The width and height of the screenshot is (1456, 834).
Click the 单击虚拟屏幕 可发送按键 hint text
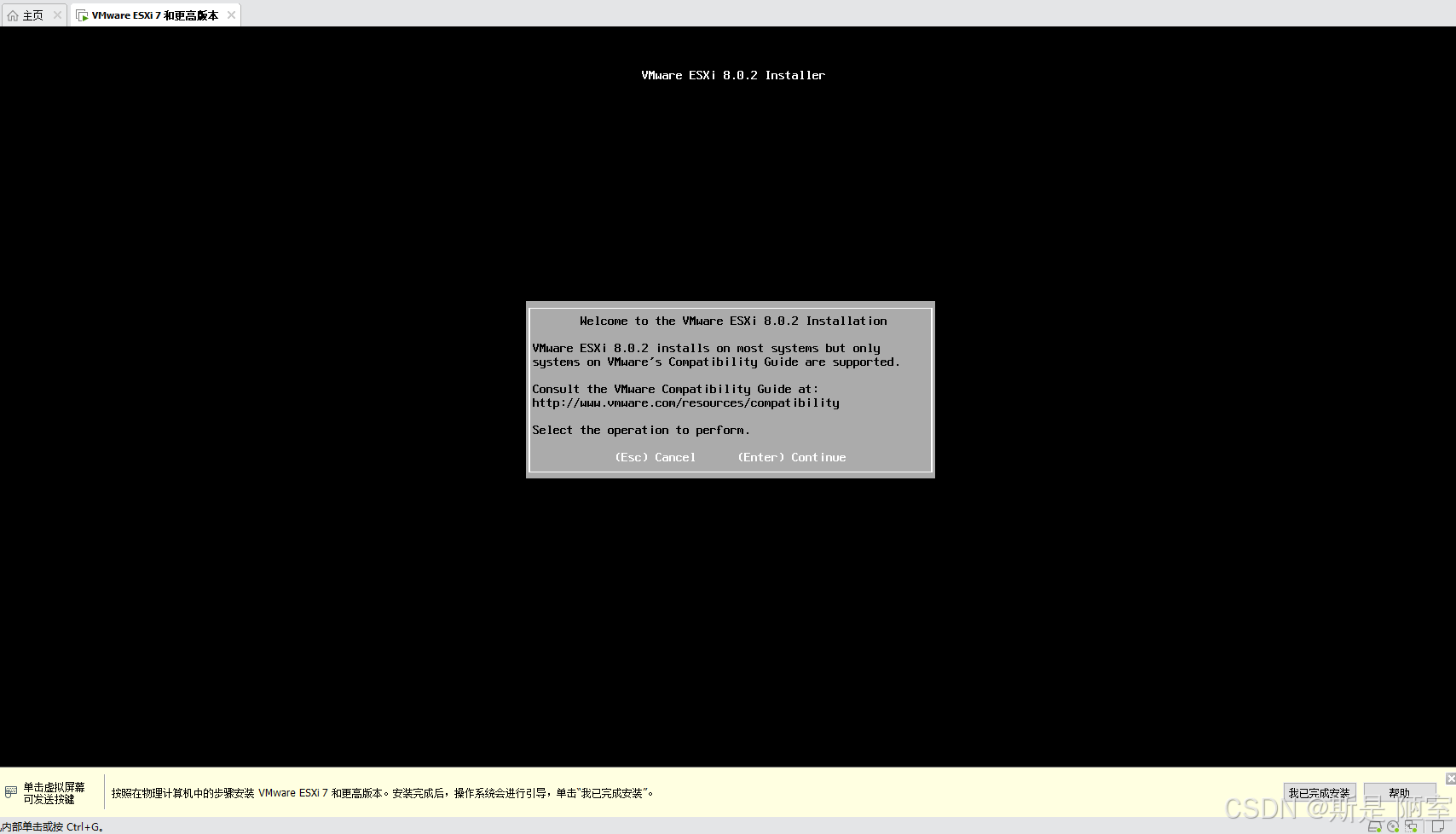pos(54,793)
